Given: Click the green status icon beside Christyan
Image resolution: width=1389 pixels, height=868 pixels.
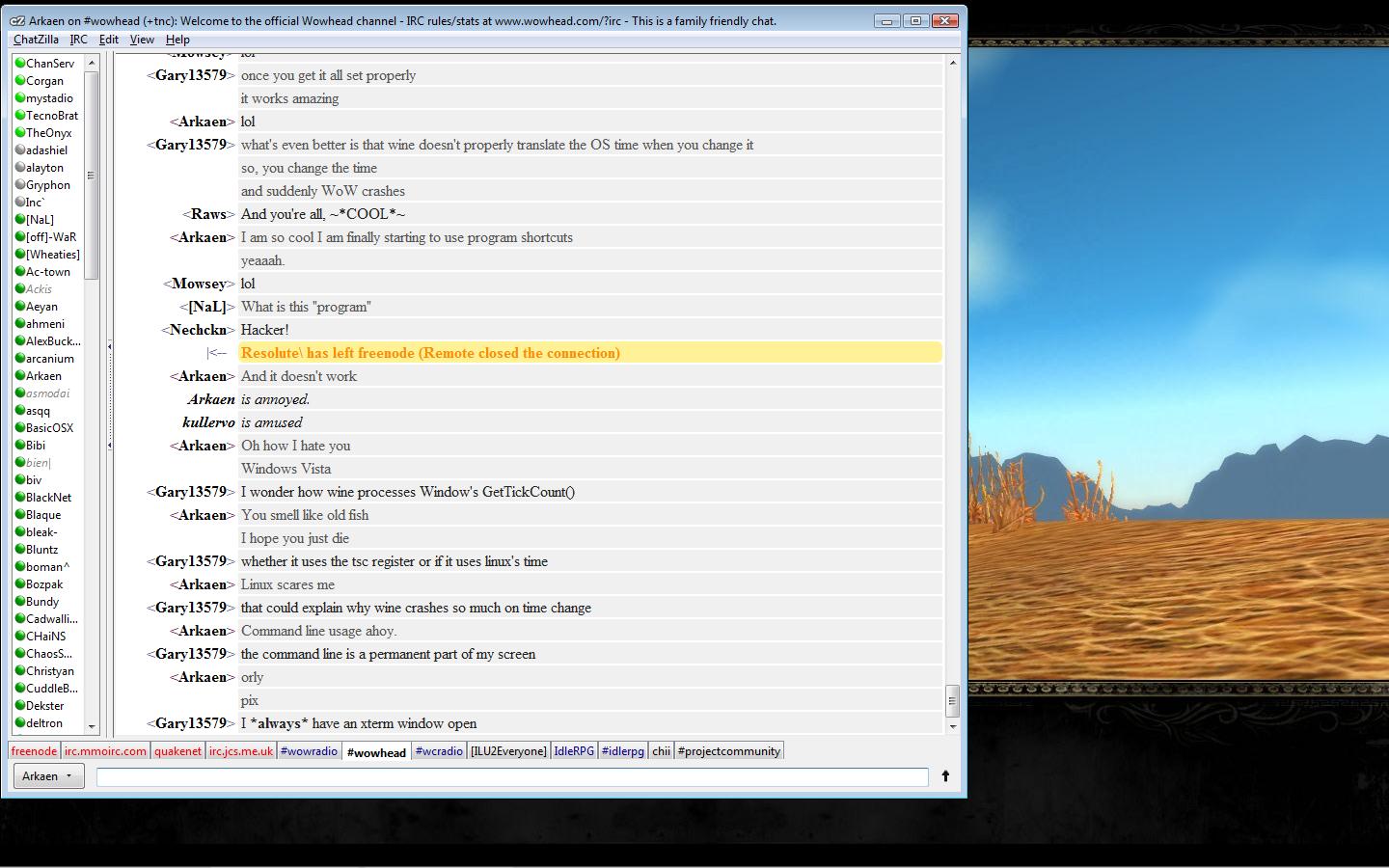Looking at the screenshot, I should pos(20,671).
